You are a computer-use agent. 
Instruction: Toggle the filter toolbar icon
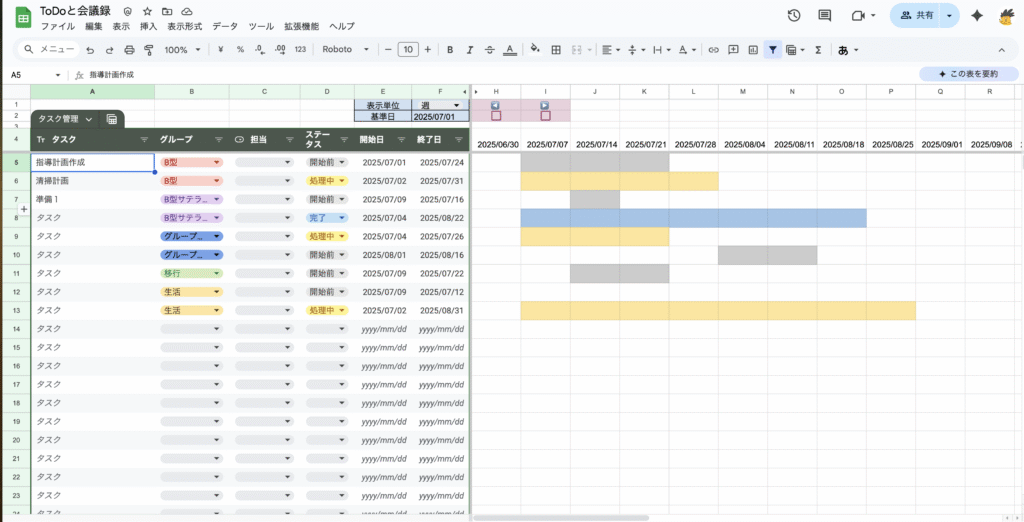(x=773, y=50)
